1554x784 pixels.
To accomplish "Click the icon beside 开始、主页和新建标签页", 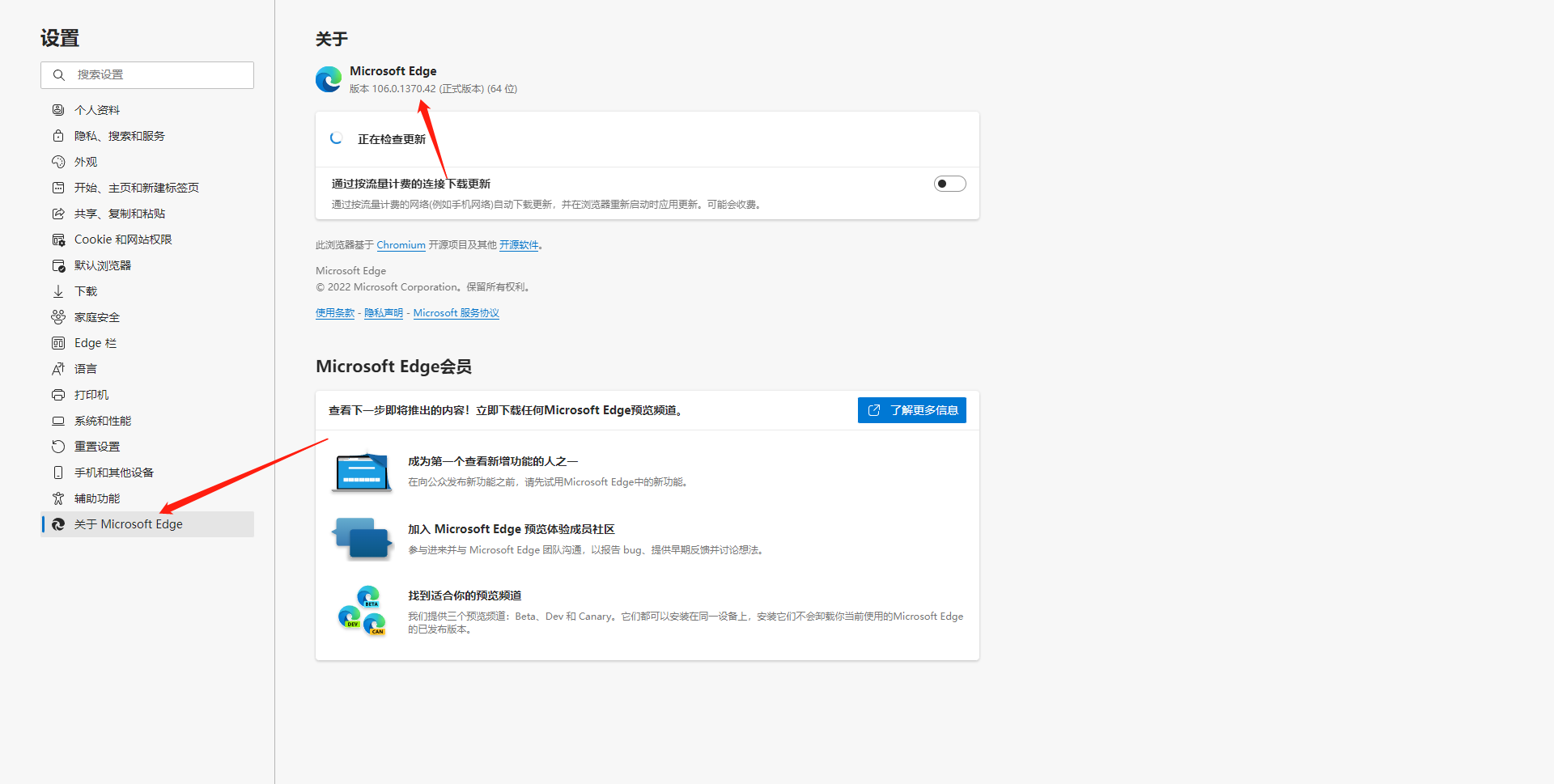I will click(x=58, y=188).
